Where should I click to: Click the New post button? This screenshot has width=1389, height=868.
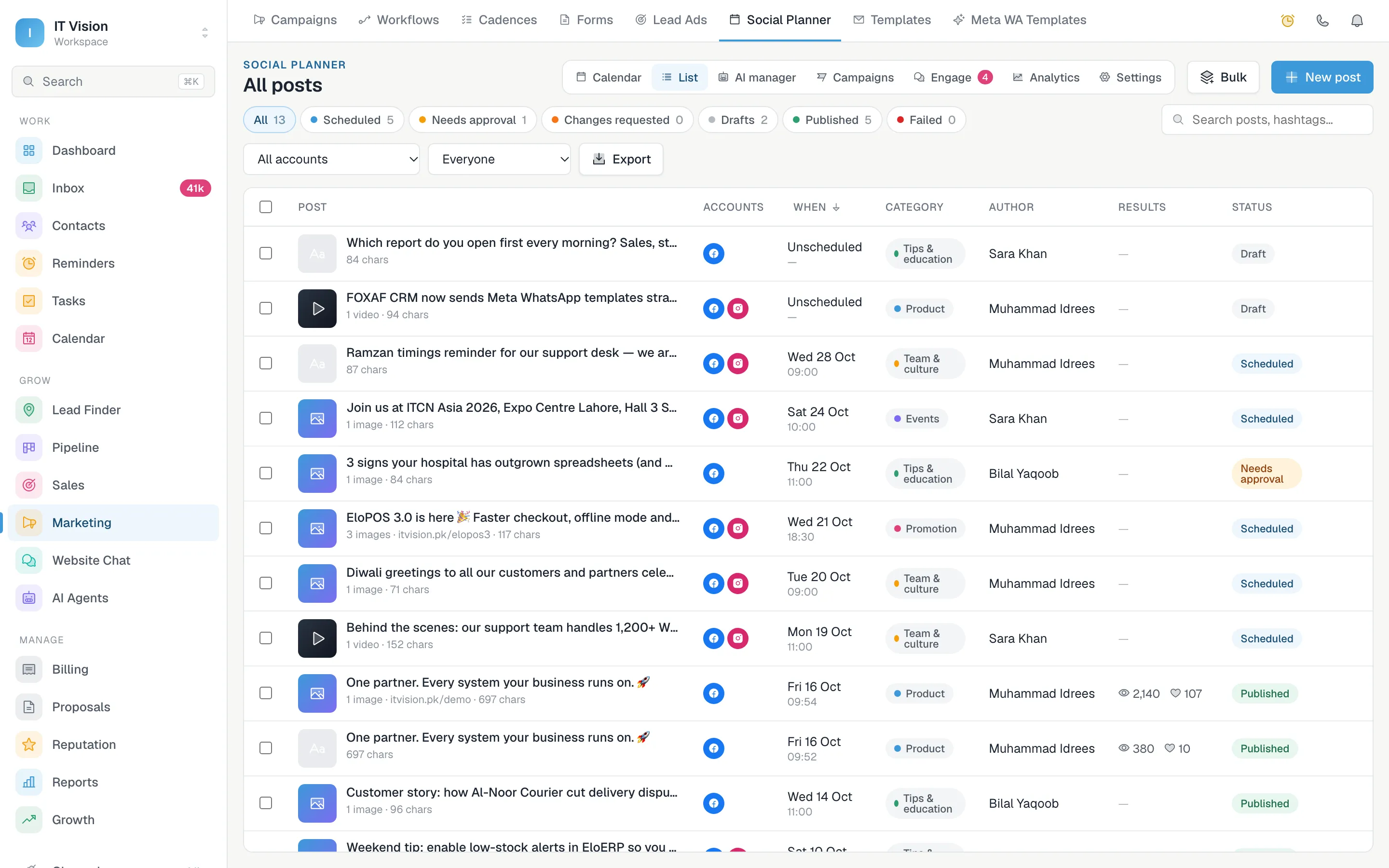tap(1322, 77)
